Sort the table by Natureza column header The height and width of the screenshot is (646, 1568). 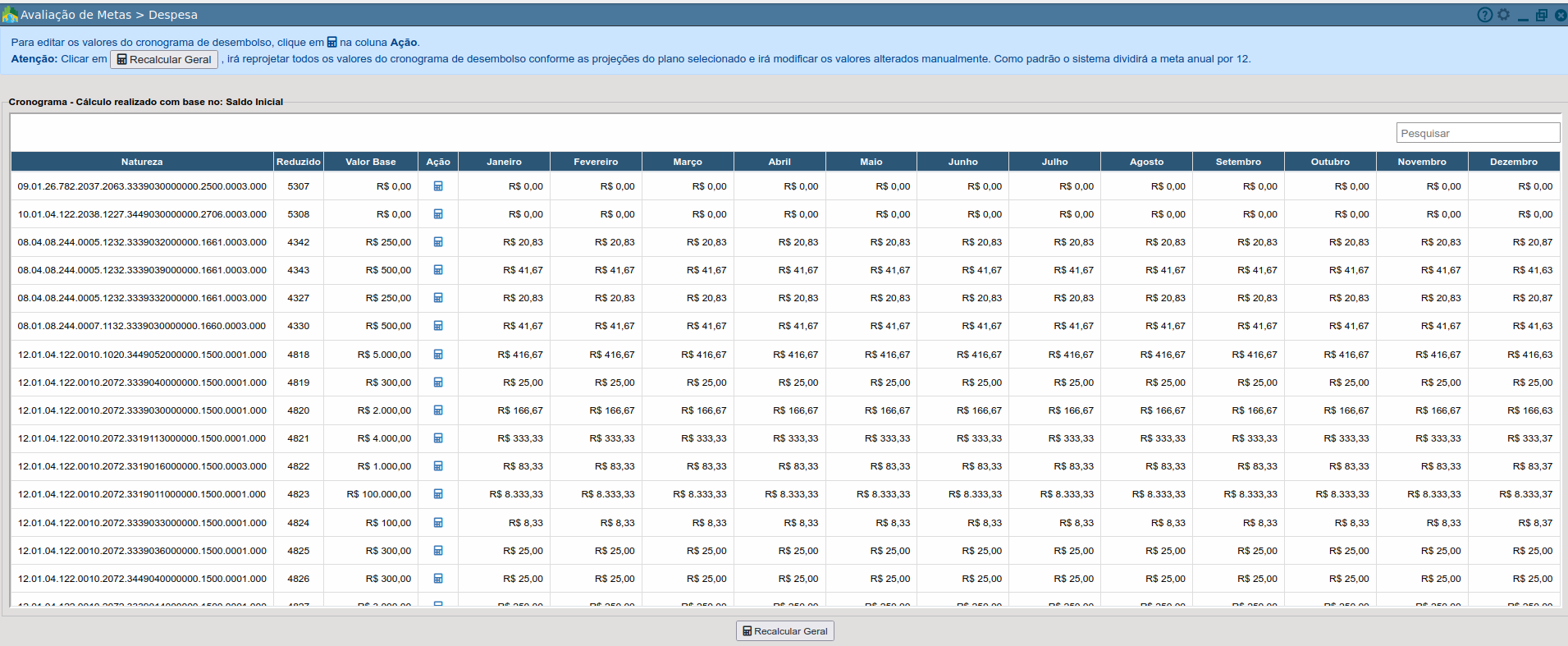pyautogui.click(x=142, y=162)
